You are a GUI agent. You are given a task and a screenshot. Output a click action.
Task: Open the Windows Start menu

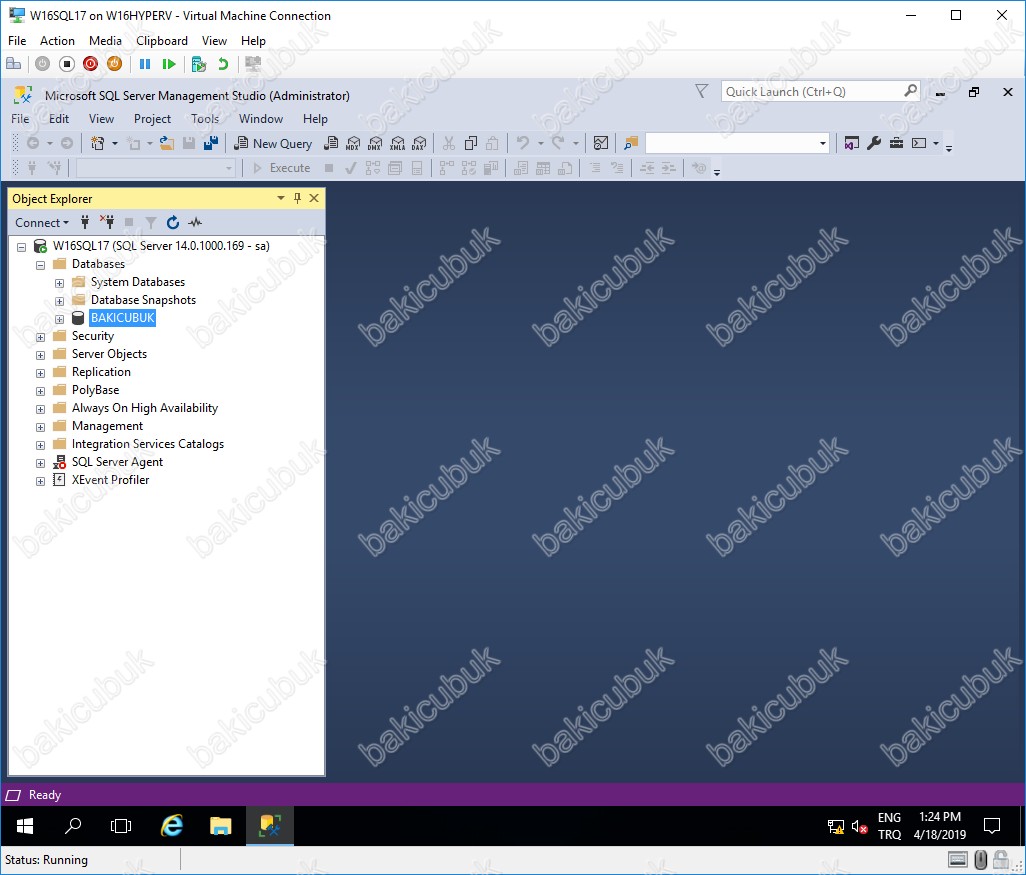pyautogui.click(x=25, y=826)
